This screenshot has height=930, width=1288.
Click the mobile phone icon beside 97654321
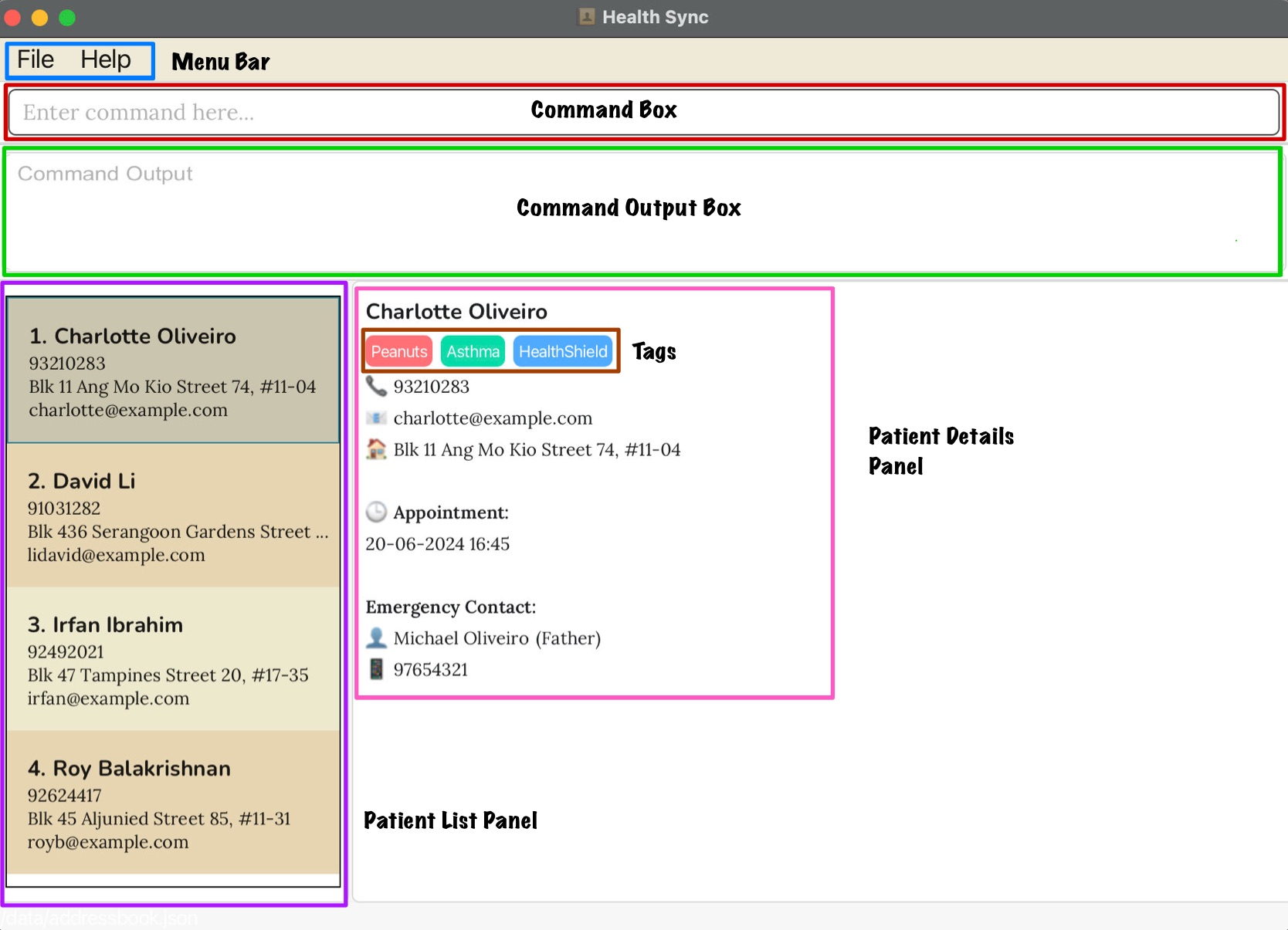pyautogui.click(x=376, y=669)
